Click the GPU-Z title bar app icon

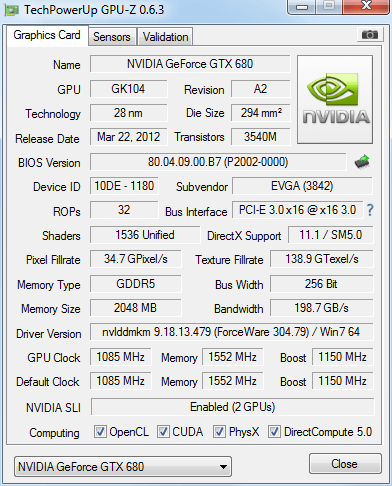point(12,10)
